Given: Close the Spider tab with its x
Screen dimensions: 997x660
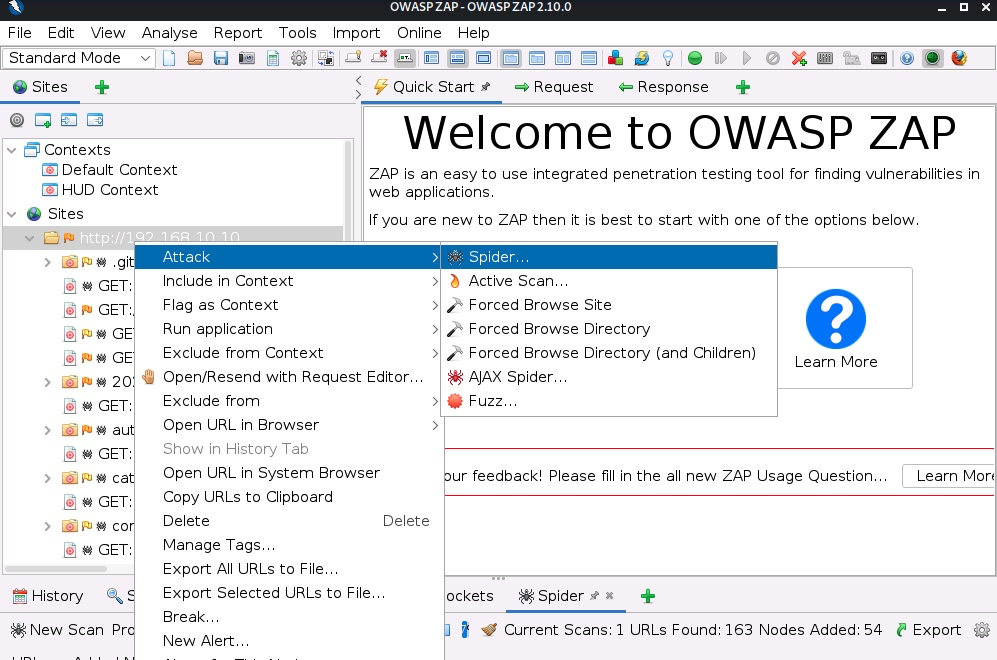Looking at the screenshot, I should (x=609, y=596).
